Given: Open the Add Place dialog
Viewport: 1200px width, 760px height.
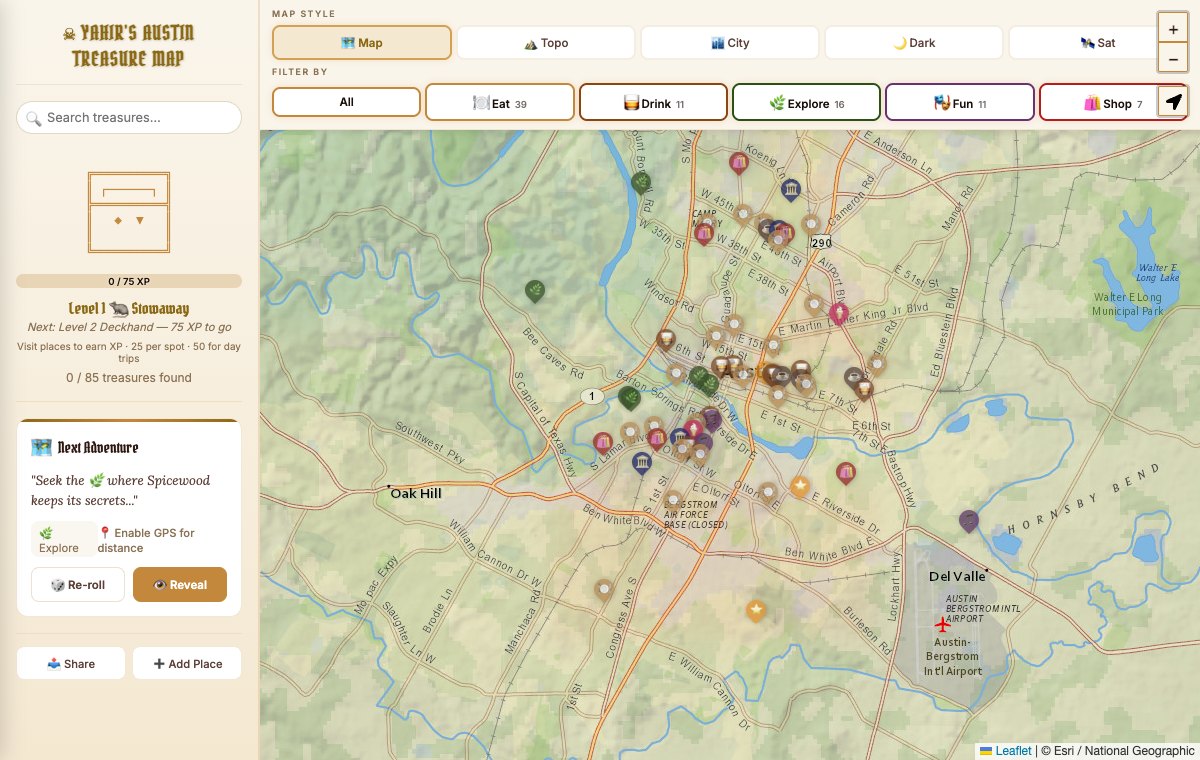Looking at the screenshot, I should click(187, 663).
